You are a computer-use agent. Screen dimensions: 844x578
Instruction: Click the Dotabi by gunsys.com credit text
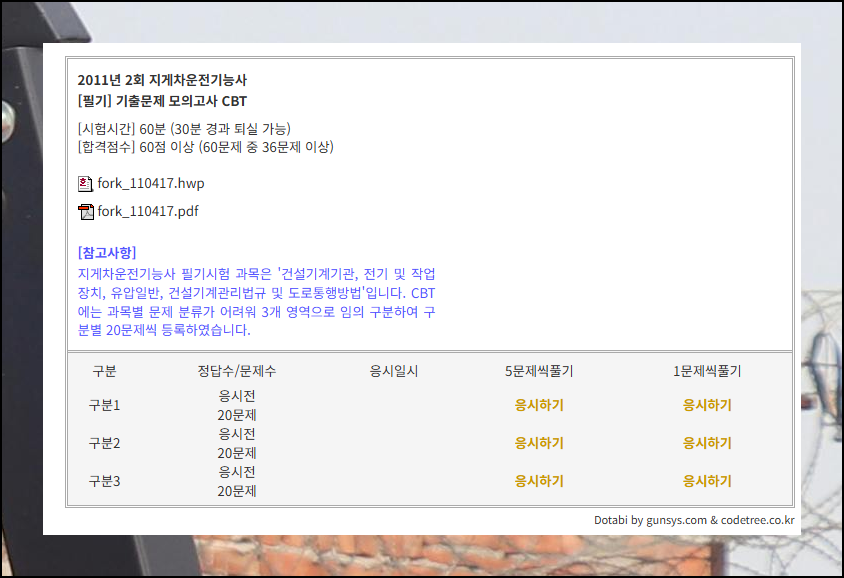(694, 520)
